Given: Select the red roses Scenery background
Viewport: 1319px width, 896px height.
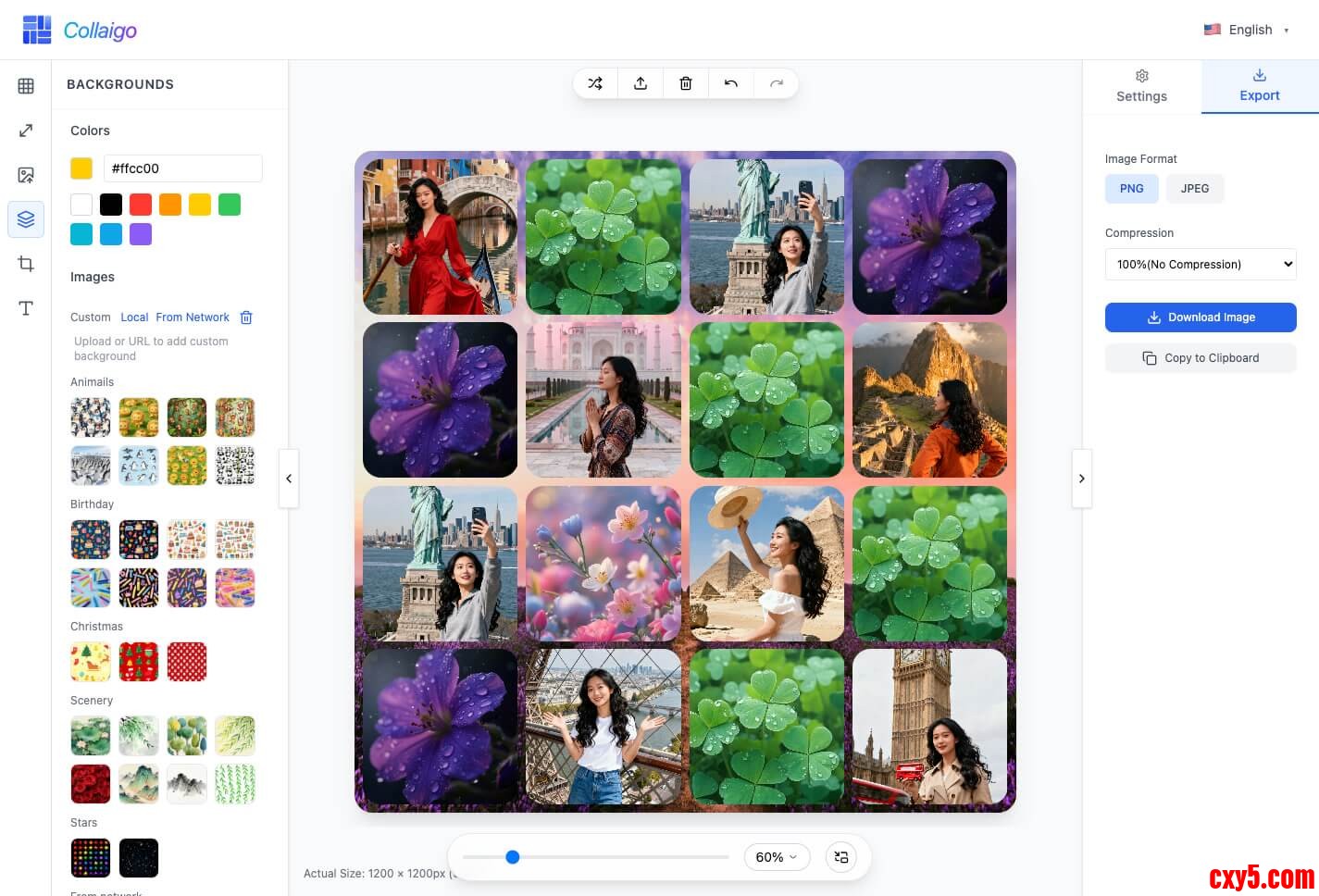Looking at the screenshot, I should pyautogui.click(x=91, y=784).
